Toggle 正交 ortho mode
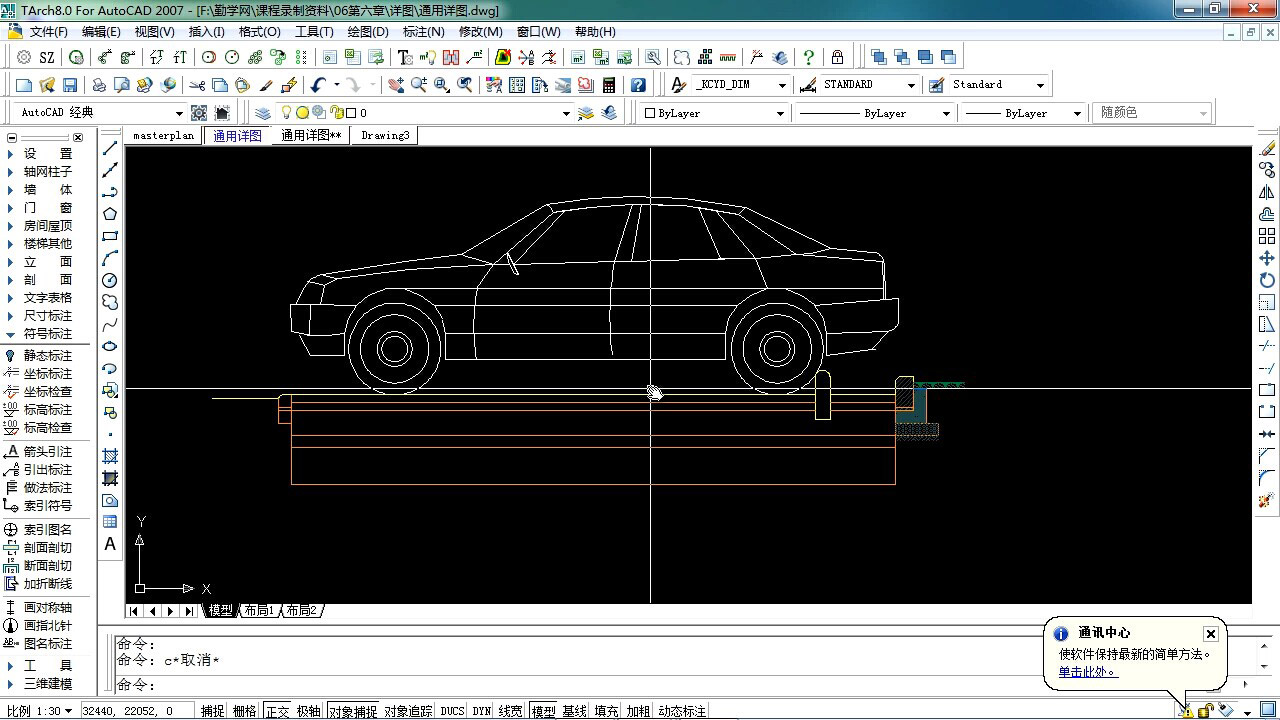The image size is (1280, 720). click(277, 711)
